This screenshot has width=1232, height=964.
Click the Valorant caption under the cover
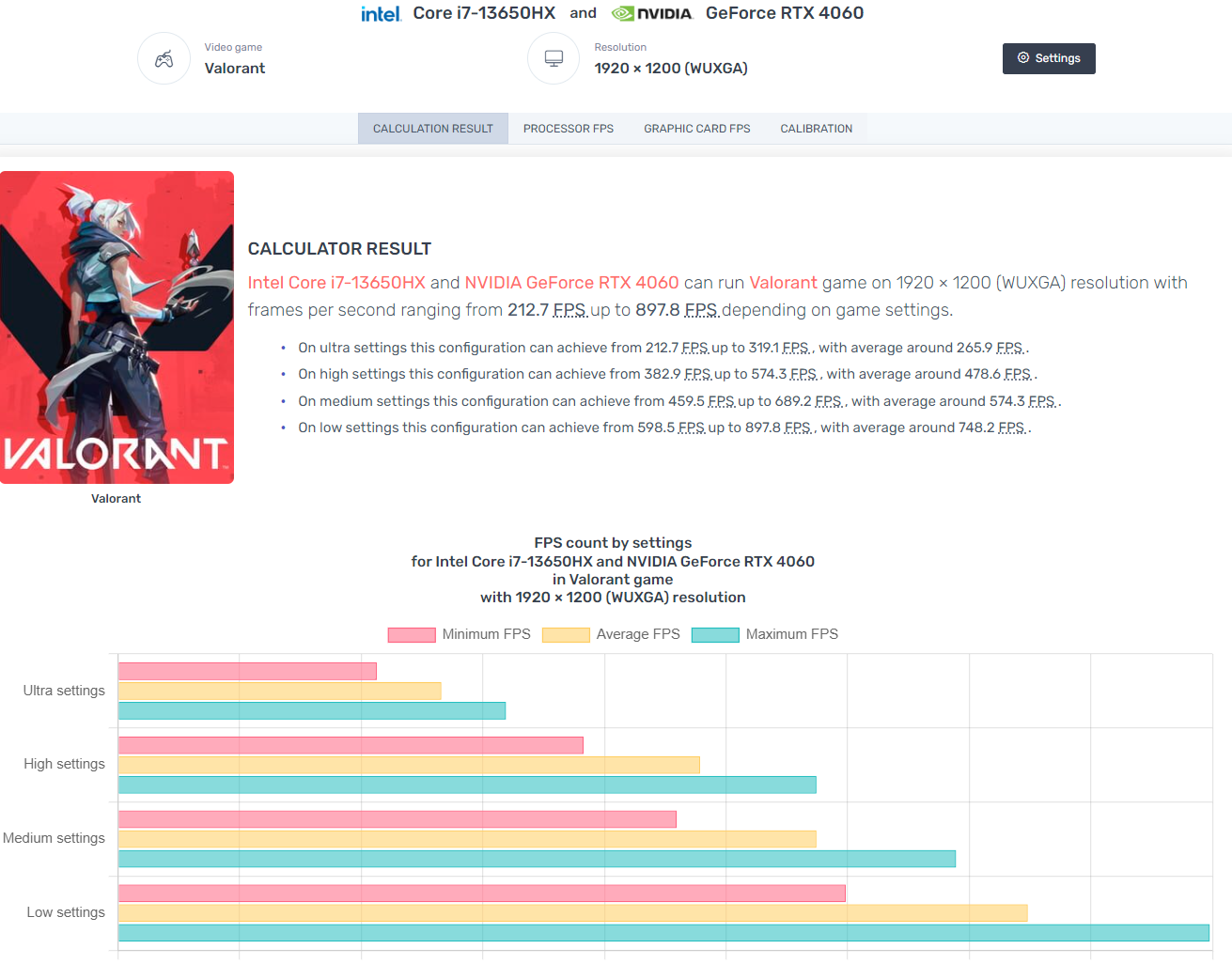click(117, 499)
